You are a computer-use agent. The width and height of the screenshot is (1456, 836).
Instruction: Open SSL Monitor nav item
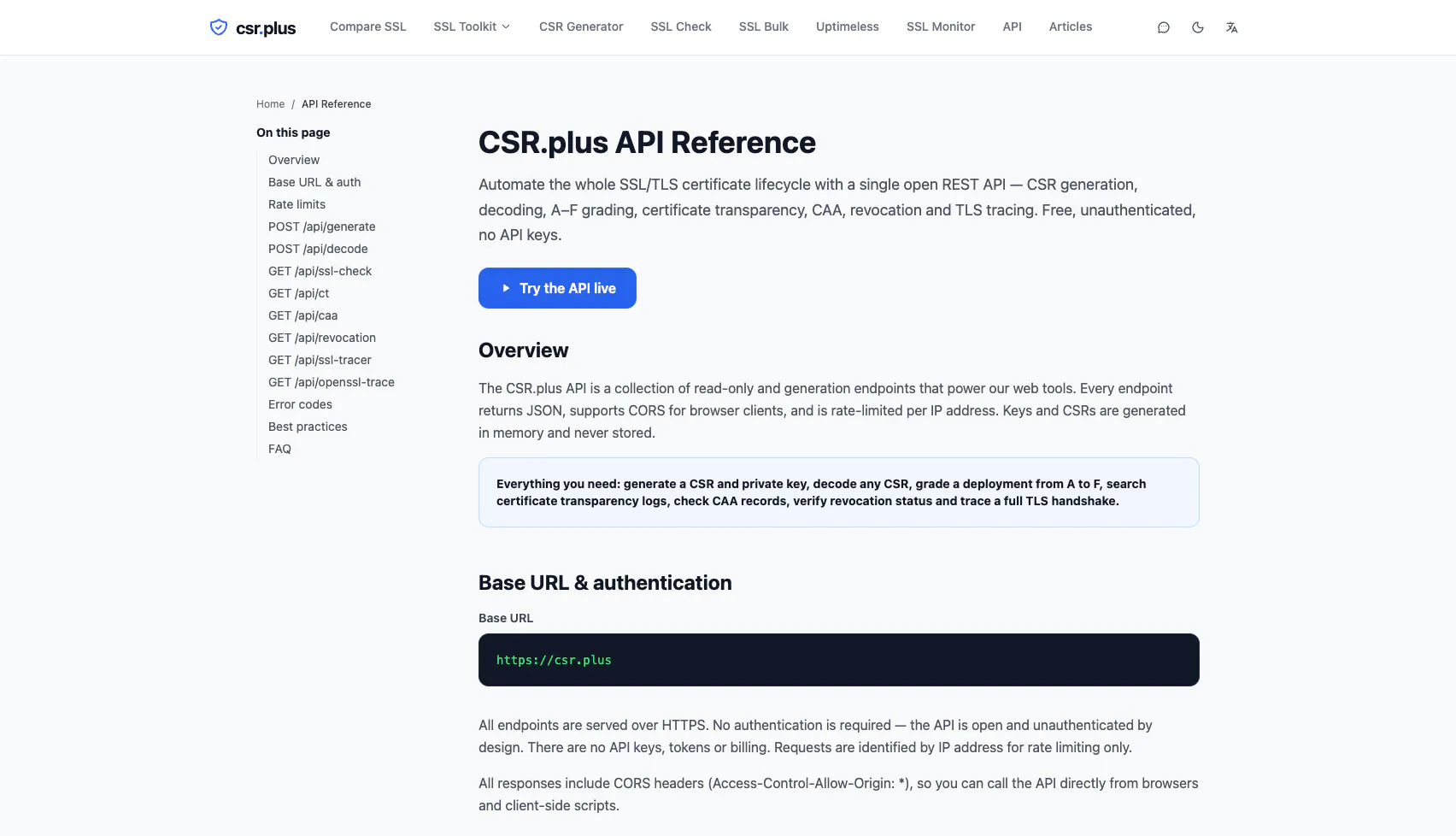click(941, 26)
